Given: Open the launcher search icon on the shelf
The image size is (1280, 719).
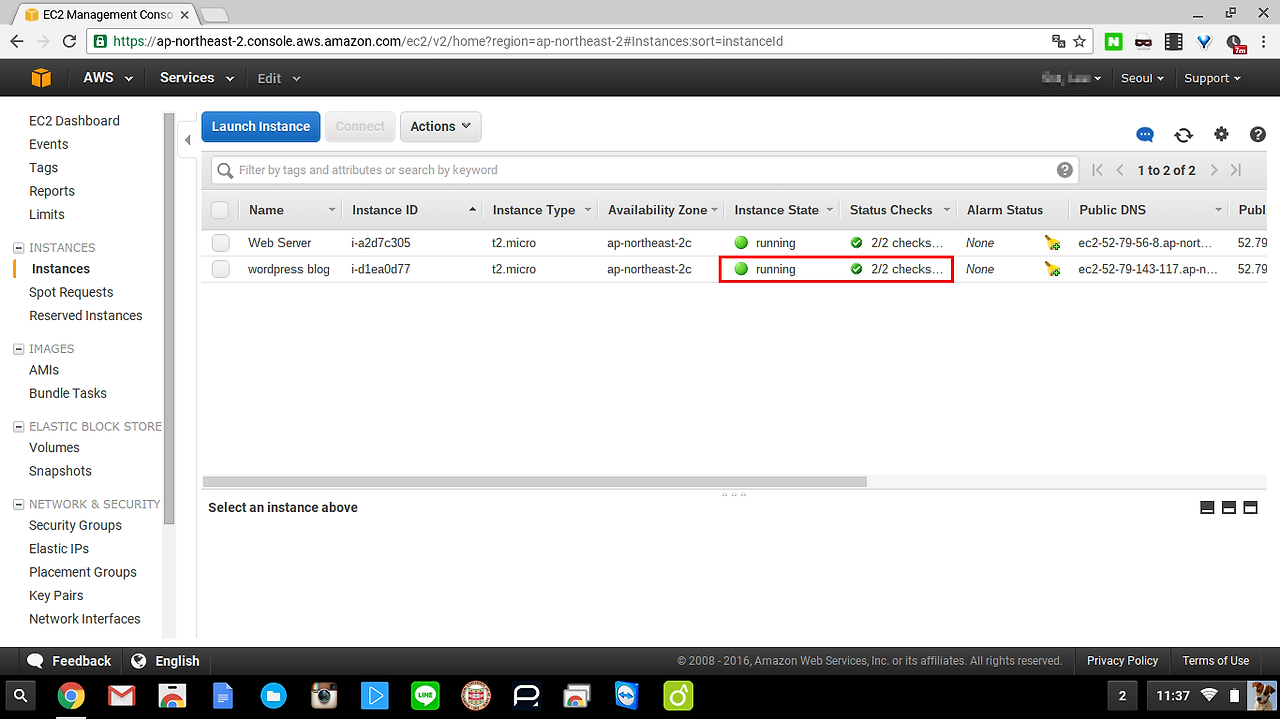Looking at the screenshot, I should (x=21, y=695).
